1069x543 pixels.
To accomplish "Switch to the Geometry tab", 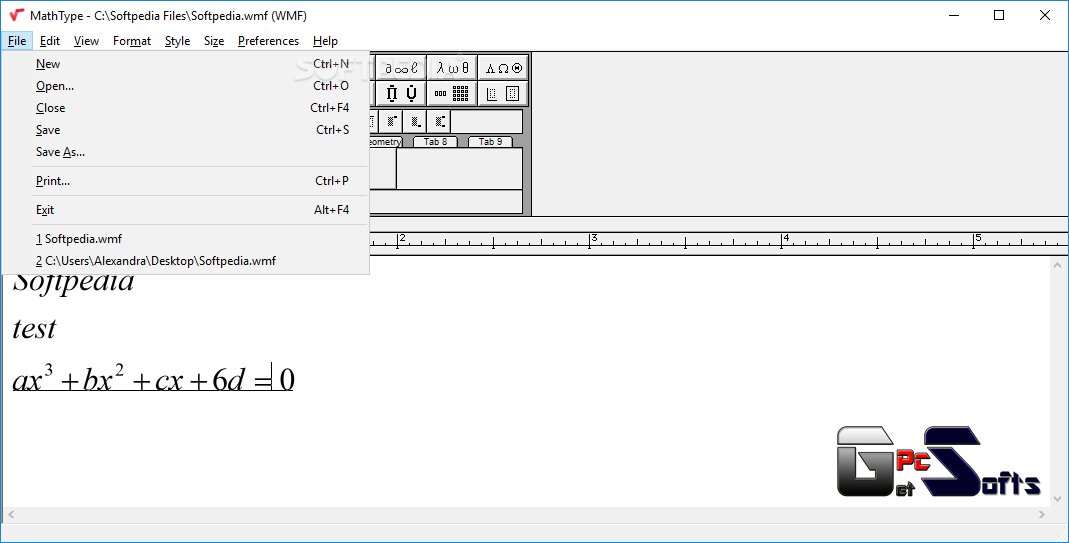I will pyautogui.click(x=385, y=142).
